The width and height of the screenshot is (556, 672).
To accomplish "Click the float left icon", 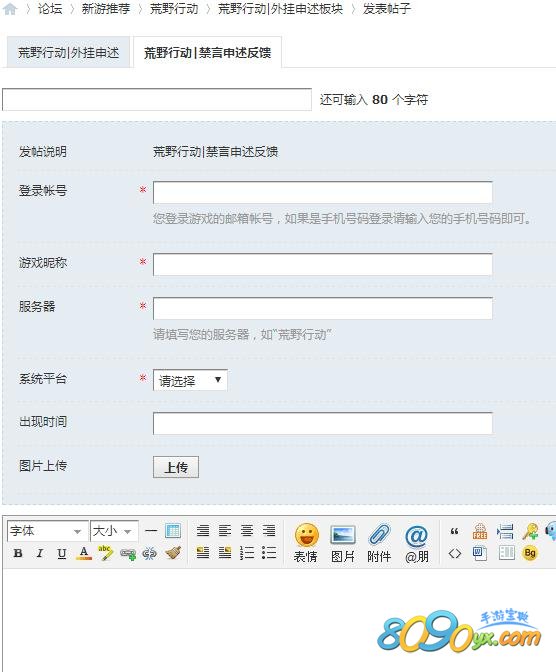I will (x=203, y=553).
